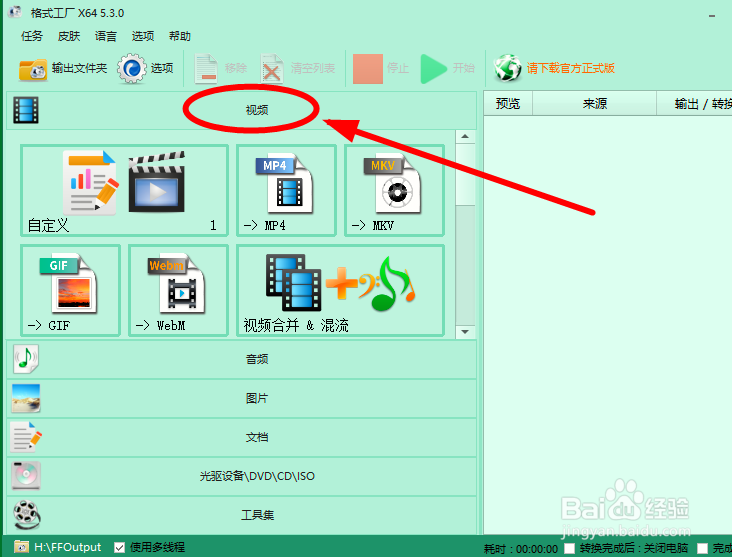Click the video panel scrollbar thumb

point(465,174)
